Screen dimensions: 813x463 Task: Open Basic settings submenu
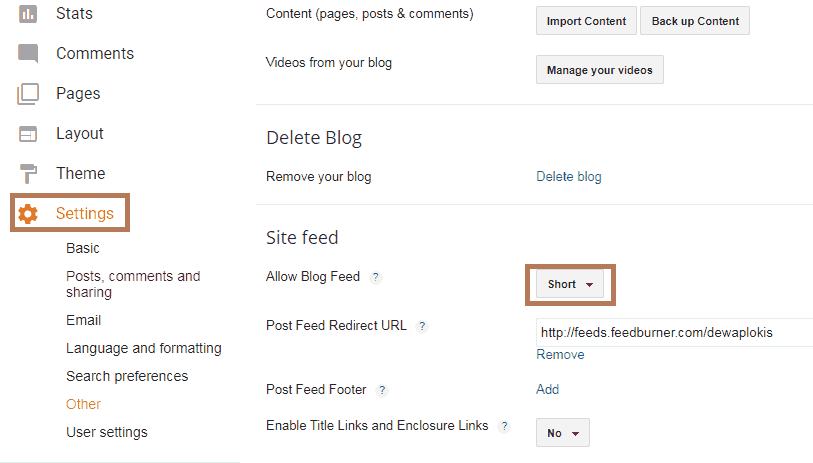tap(83, 248)
